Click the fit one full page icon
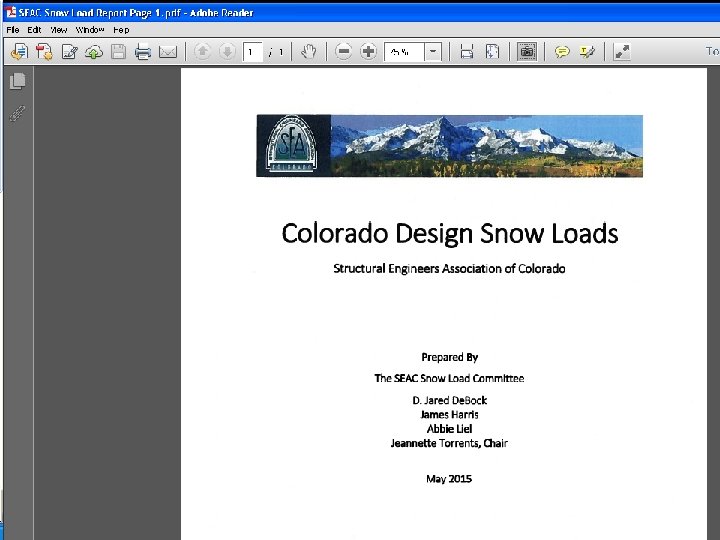Viewport: 720px width, 540px height. pyautogui.click(x=492, y=51)
